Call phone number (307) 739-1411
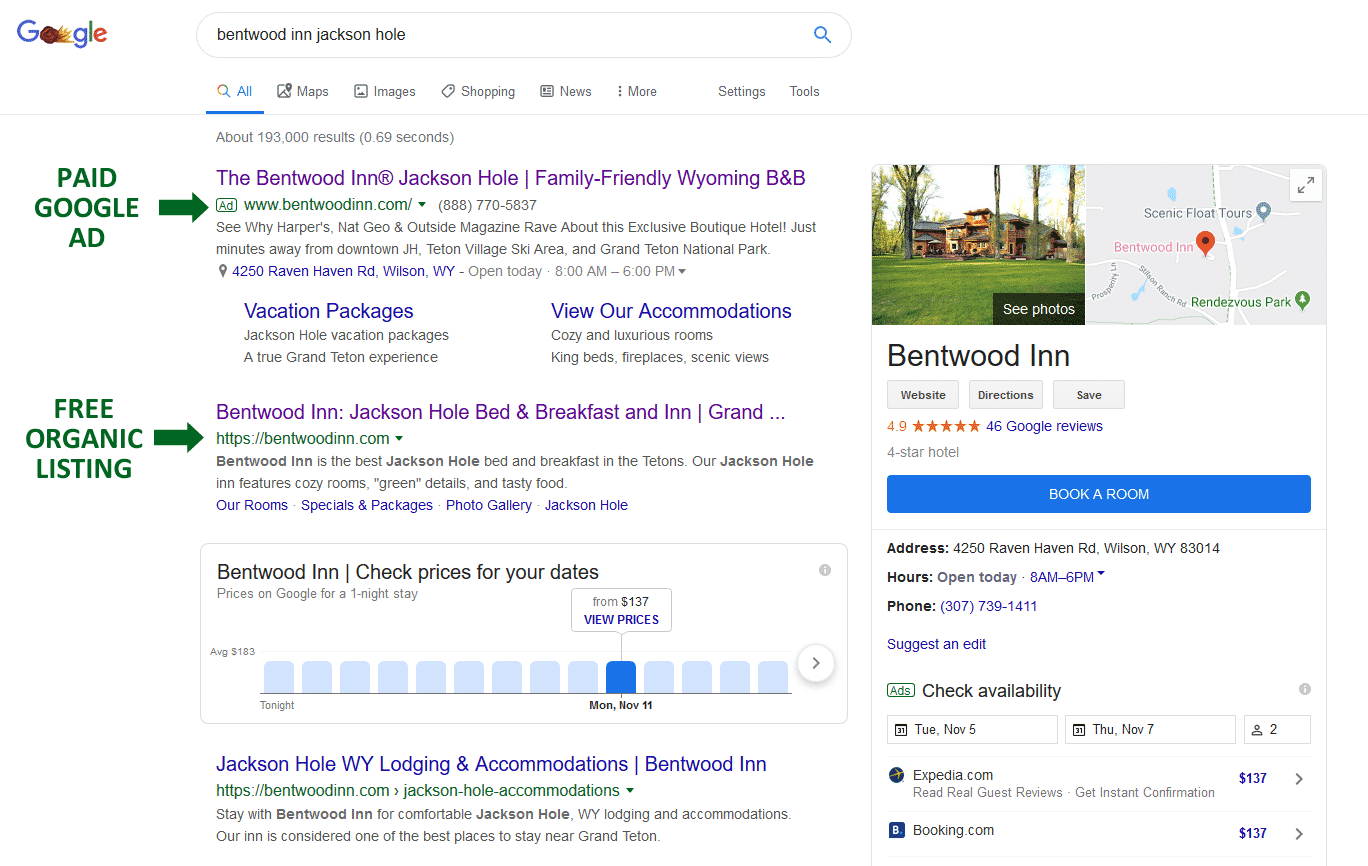This screenshot has height=866, width=1368. click(x=989, y=606)
